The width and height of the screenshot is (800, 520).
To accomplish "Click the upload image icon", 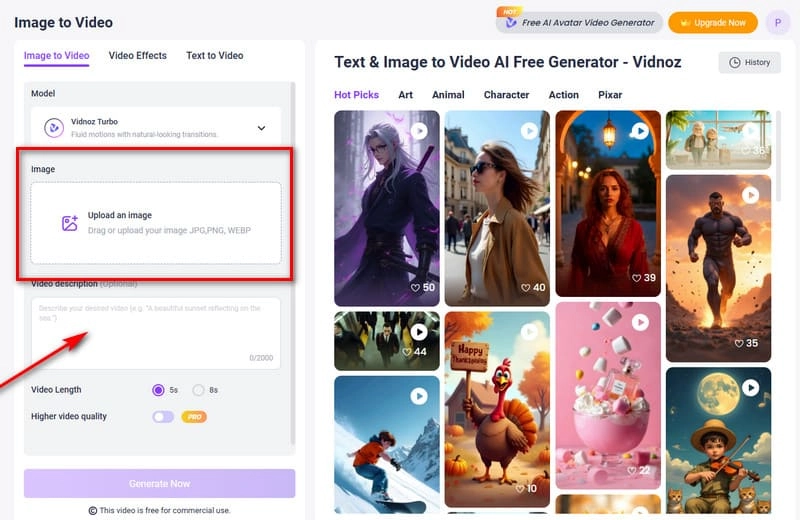I will (69, 223).
